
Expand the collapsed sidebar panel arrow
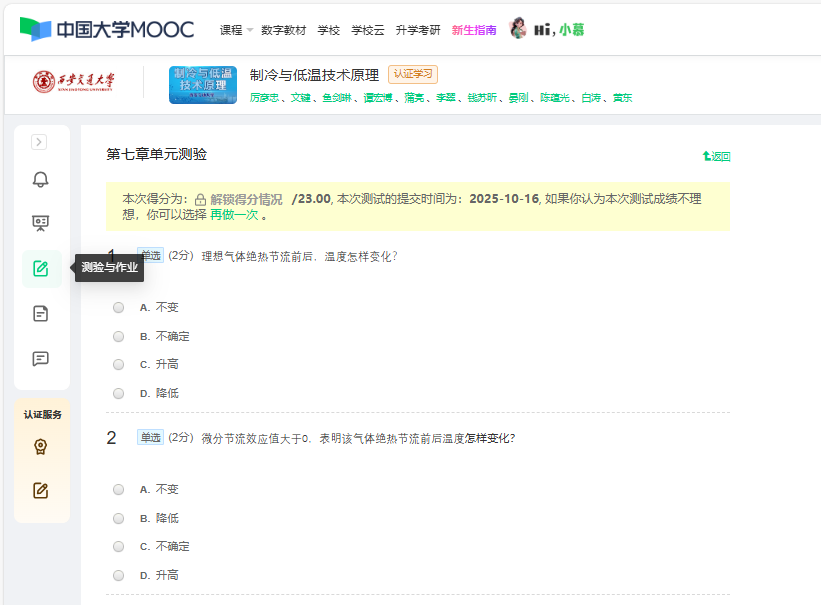(x=41, y=142)
